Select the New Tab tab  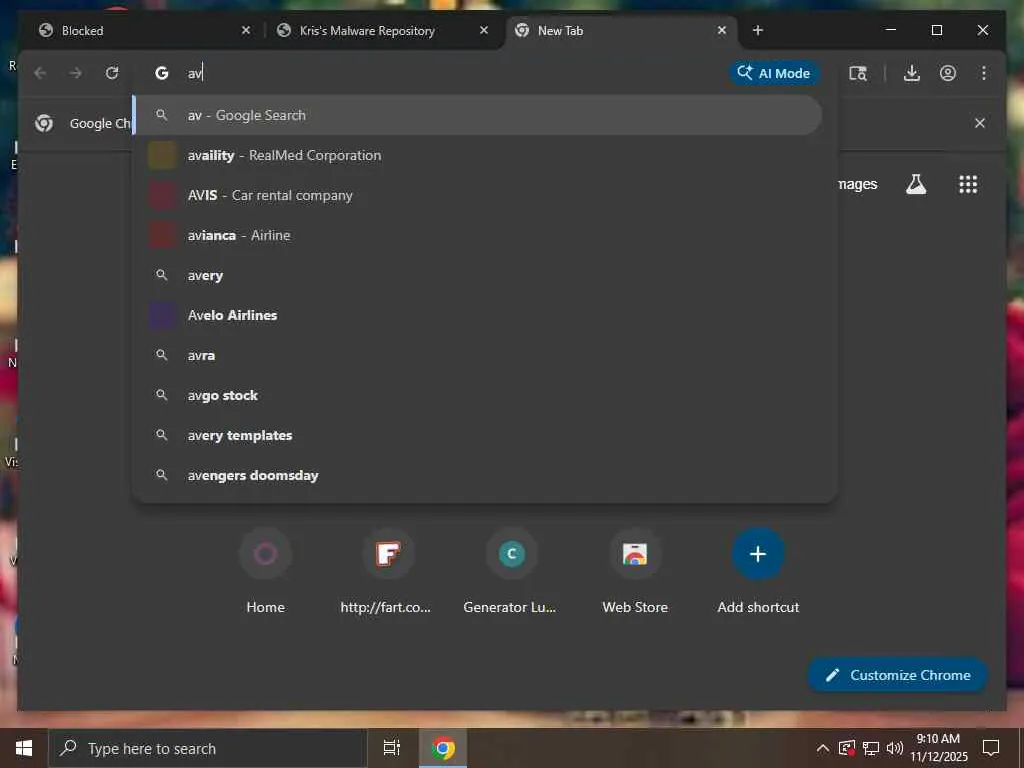pos(620,31)
